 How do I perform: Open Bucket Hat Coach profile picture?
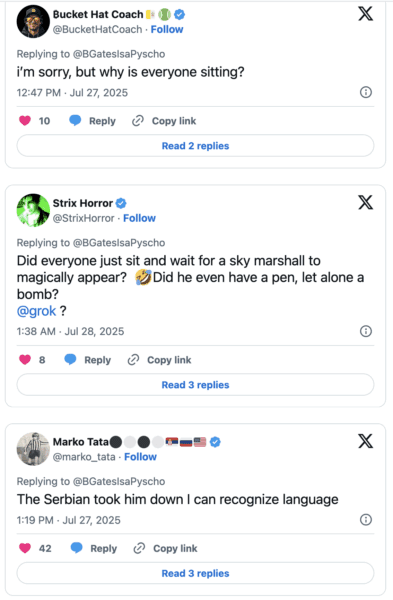point(33,21)
